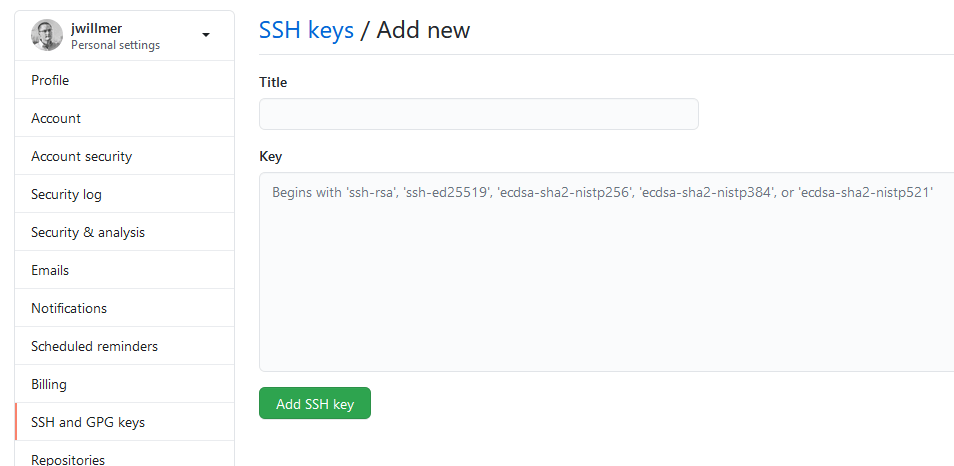The height and width of the screenshot is (466, 954).
Task: Click the Personal settings label
Action: [x=116, y=45]
